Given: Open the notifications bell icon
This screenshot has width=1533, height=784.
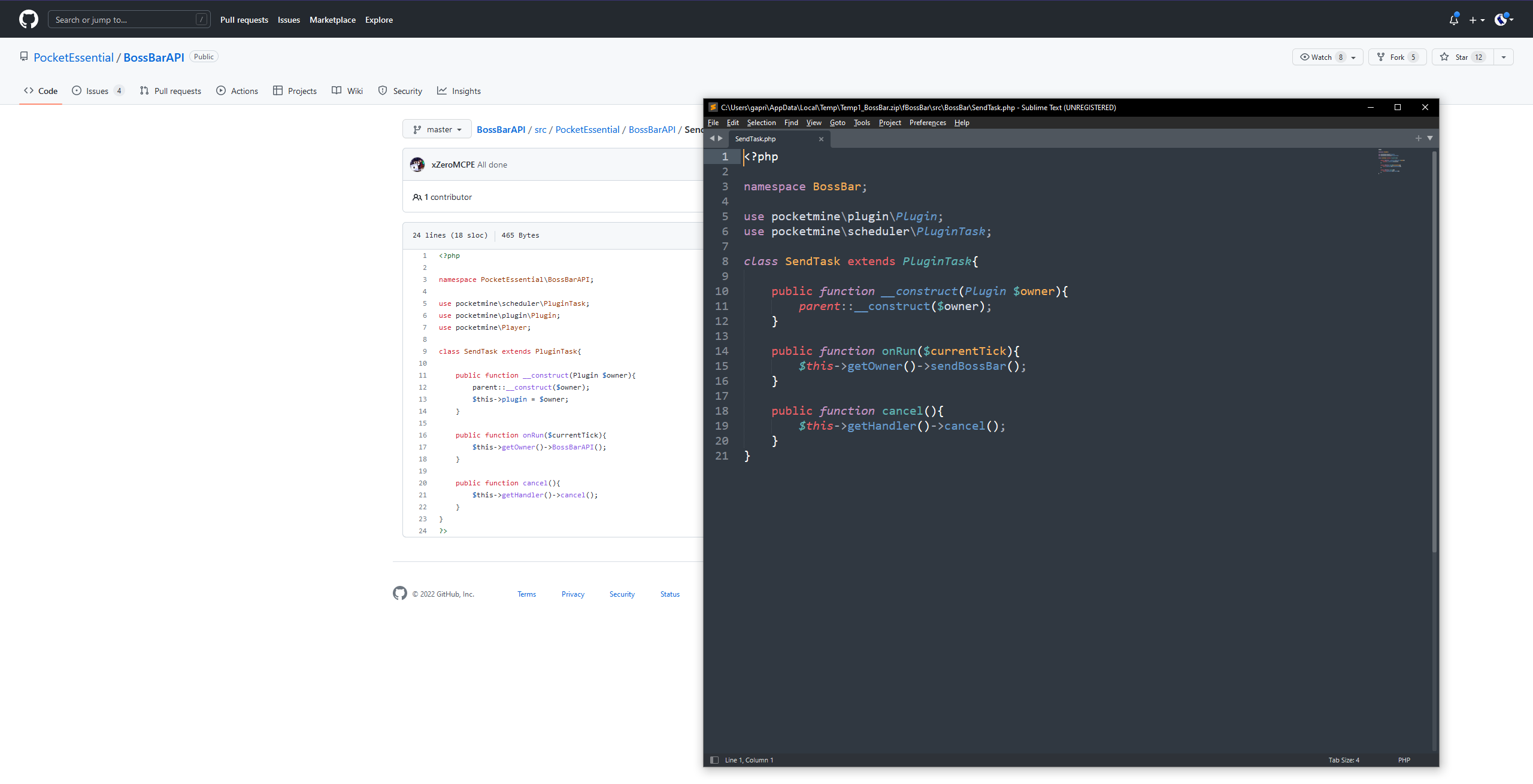Looking at the screenshot, I should tap(1453, 20).
